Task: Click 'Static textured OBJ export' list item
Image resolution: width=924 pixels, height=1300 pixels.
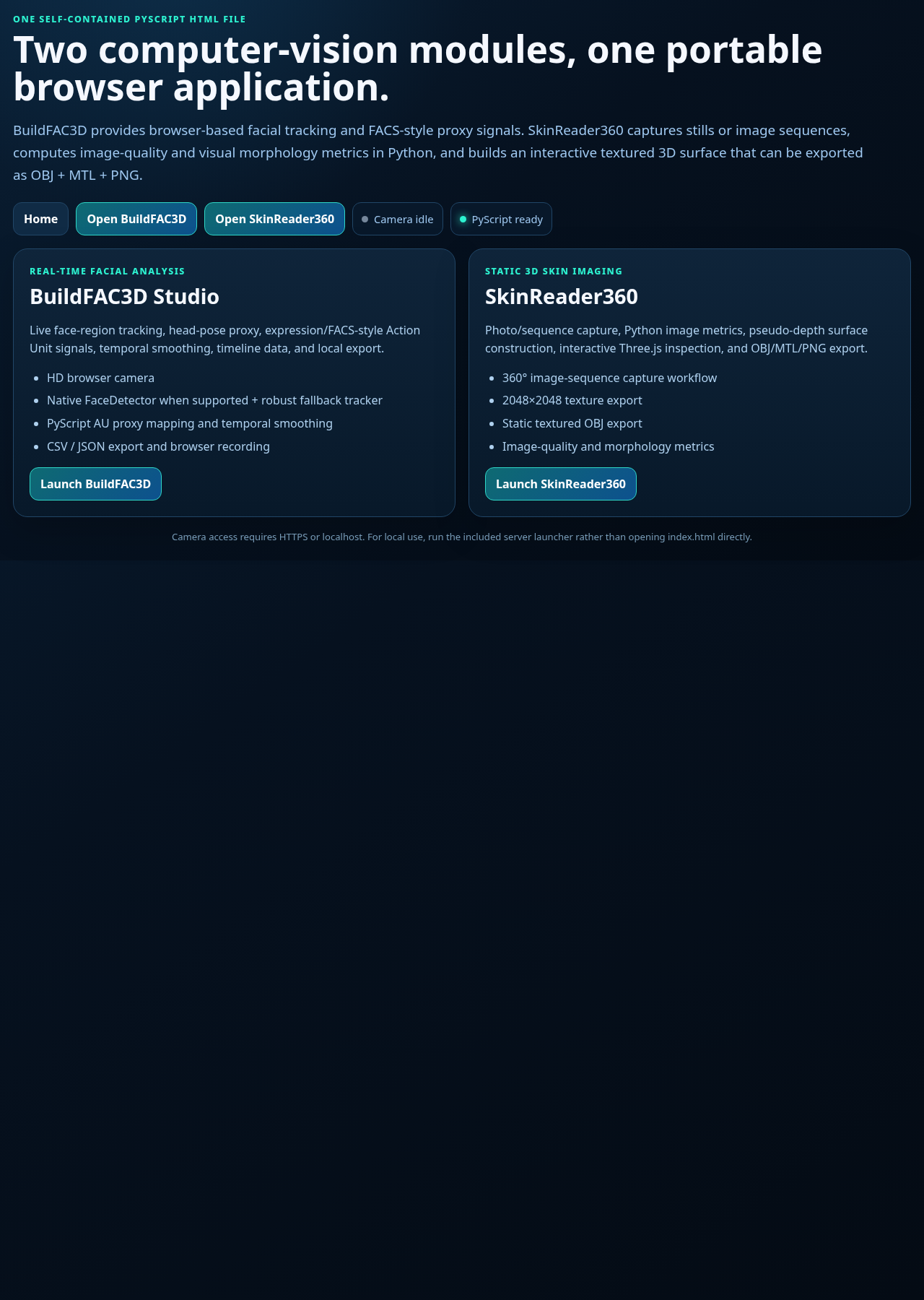Action: coord(572,423)
